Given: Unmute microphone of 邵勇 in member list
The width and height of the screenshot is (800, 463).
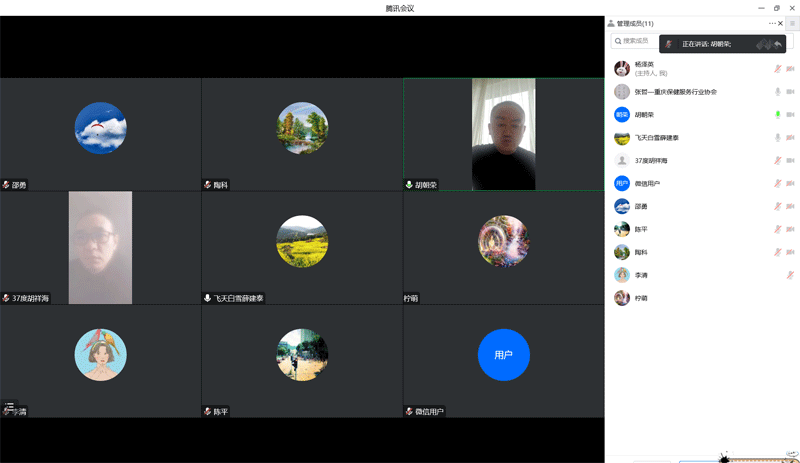Looking at the screenshot, I should pyautogui.click(x=778, y=206).
